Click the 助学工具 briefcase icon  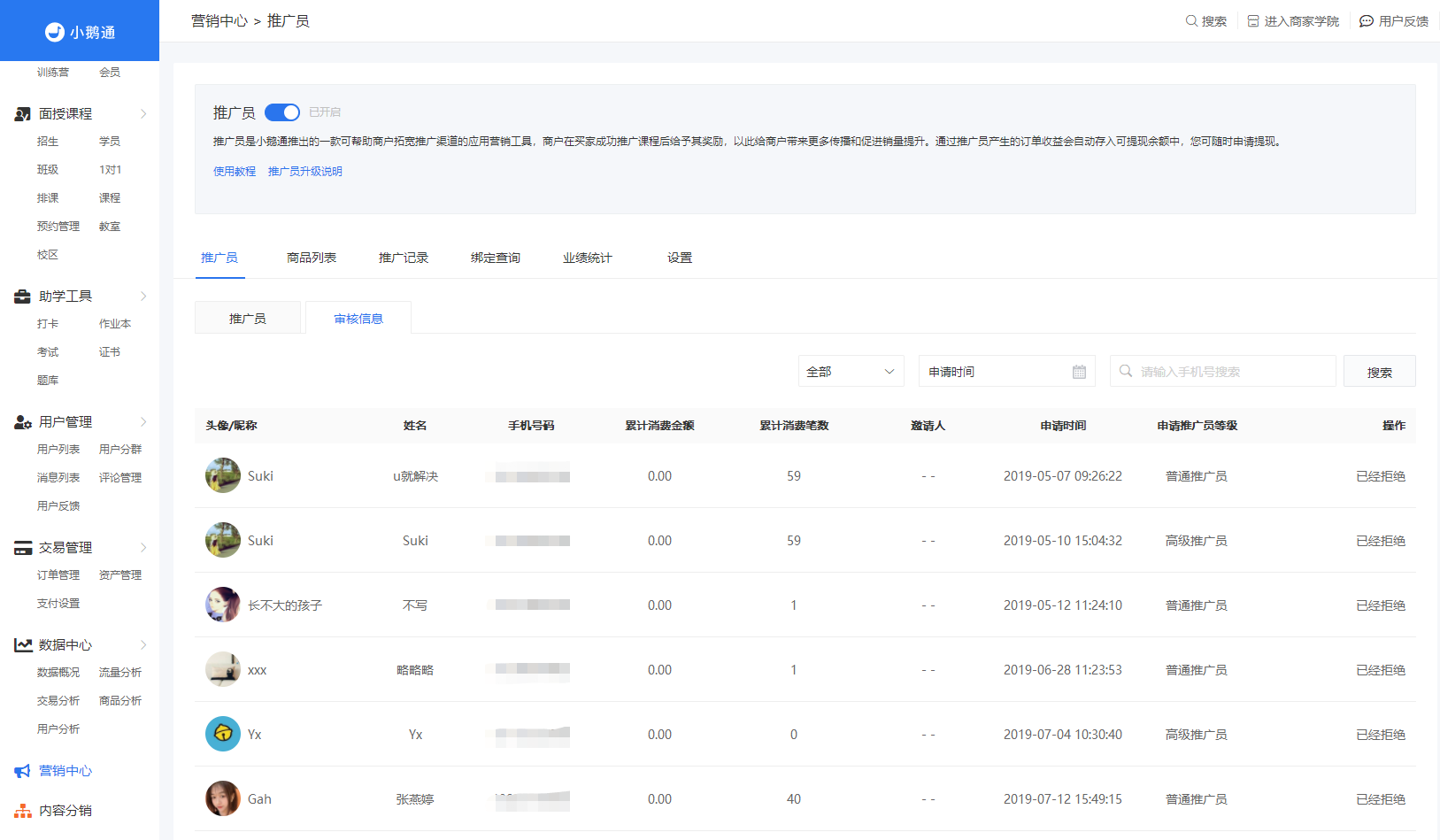tap(23, 297)
